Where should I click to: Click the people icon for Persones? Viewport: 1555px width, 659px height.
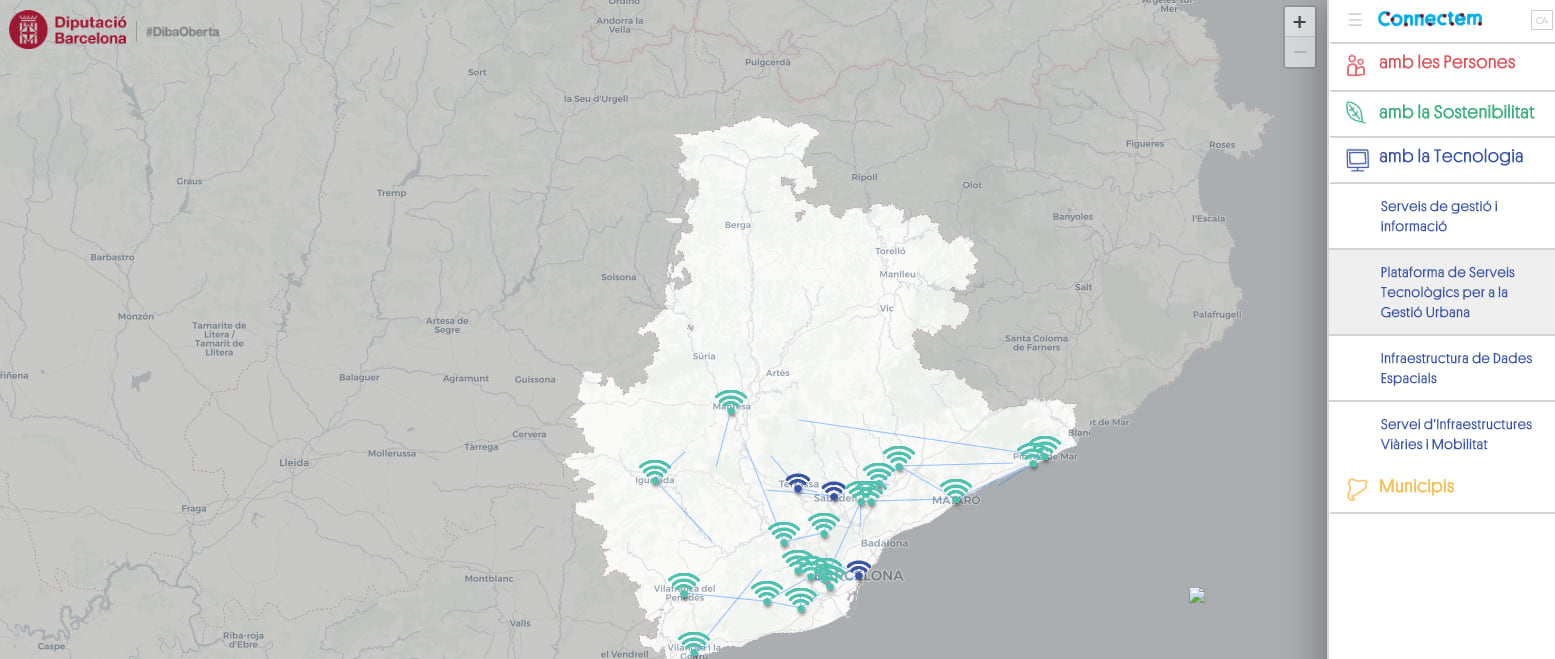point(1356,66)
